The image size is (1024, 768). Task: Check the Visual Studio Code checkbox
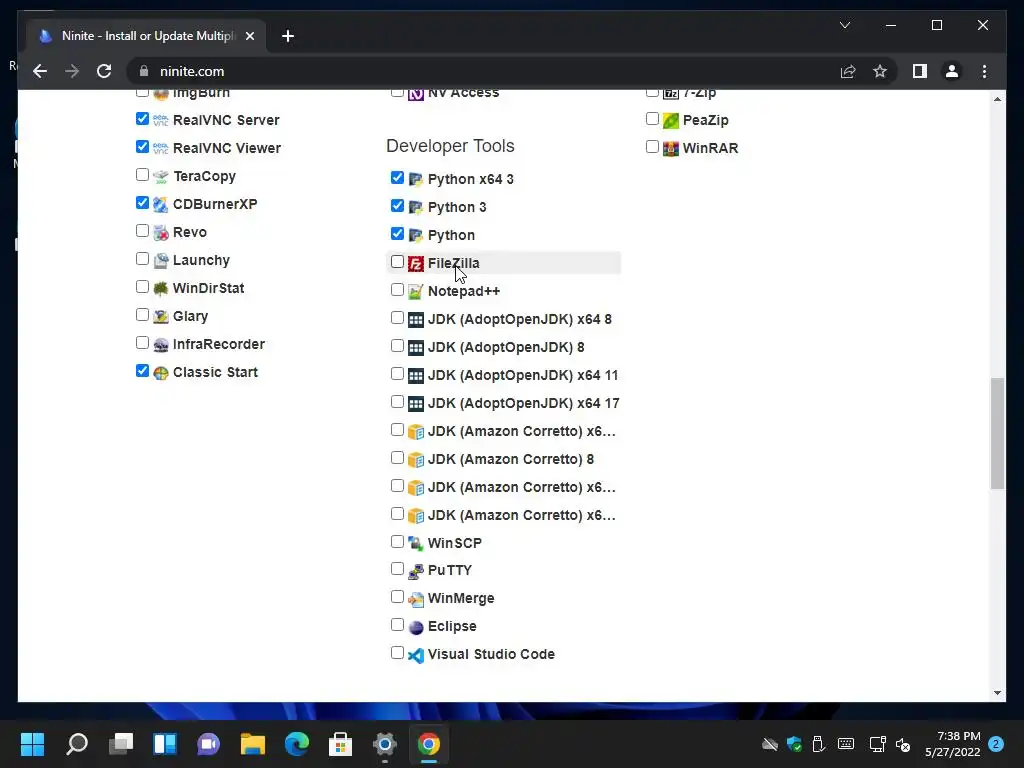397,652
